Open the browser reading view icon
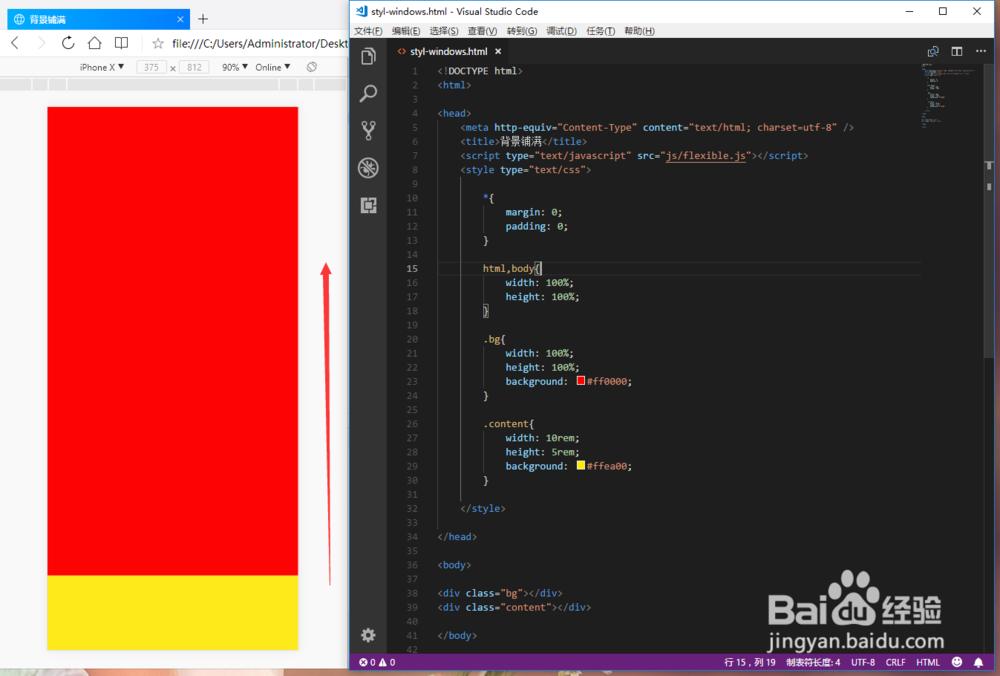Screen dimensions: 1000x676 coord(121,43)
